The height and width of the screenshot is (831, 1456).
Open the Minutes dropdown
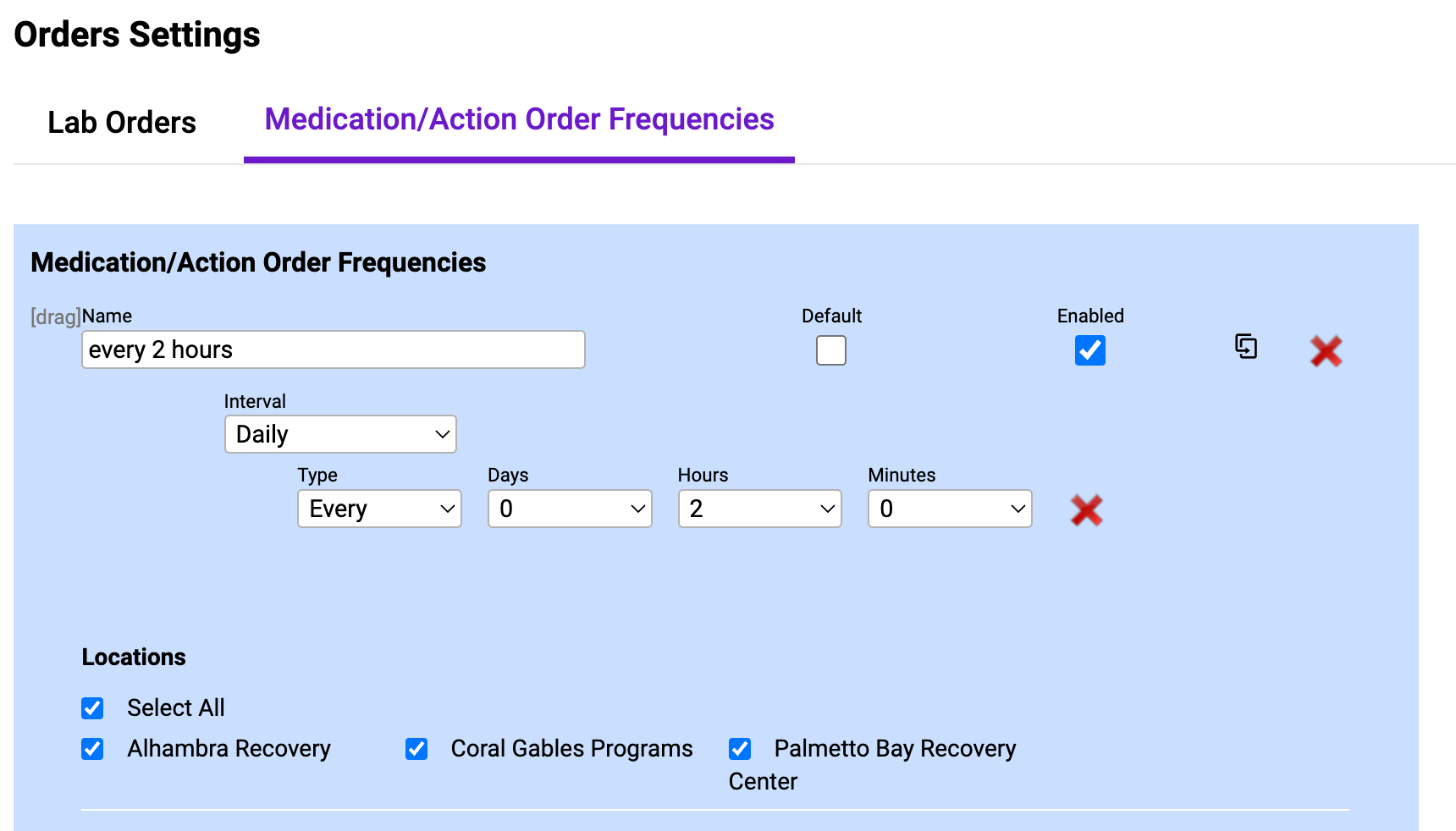pos(949,509)
